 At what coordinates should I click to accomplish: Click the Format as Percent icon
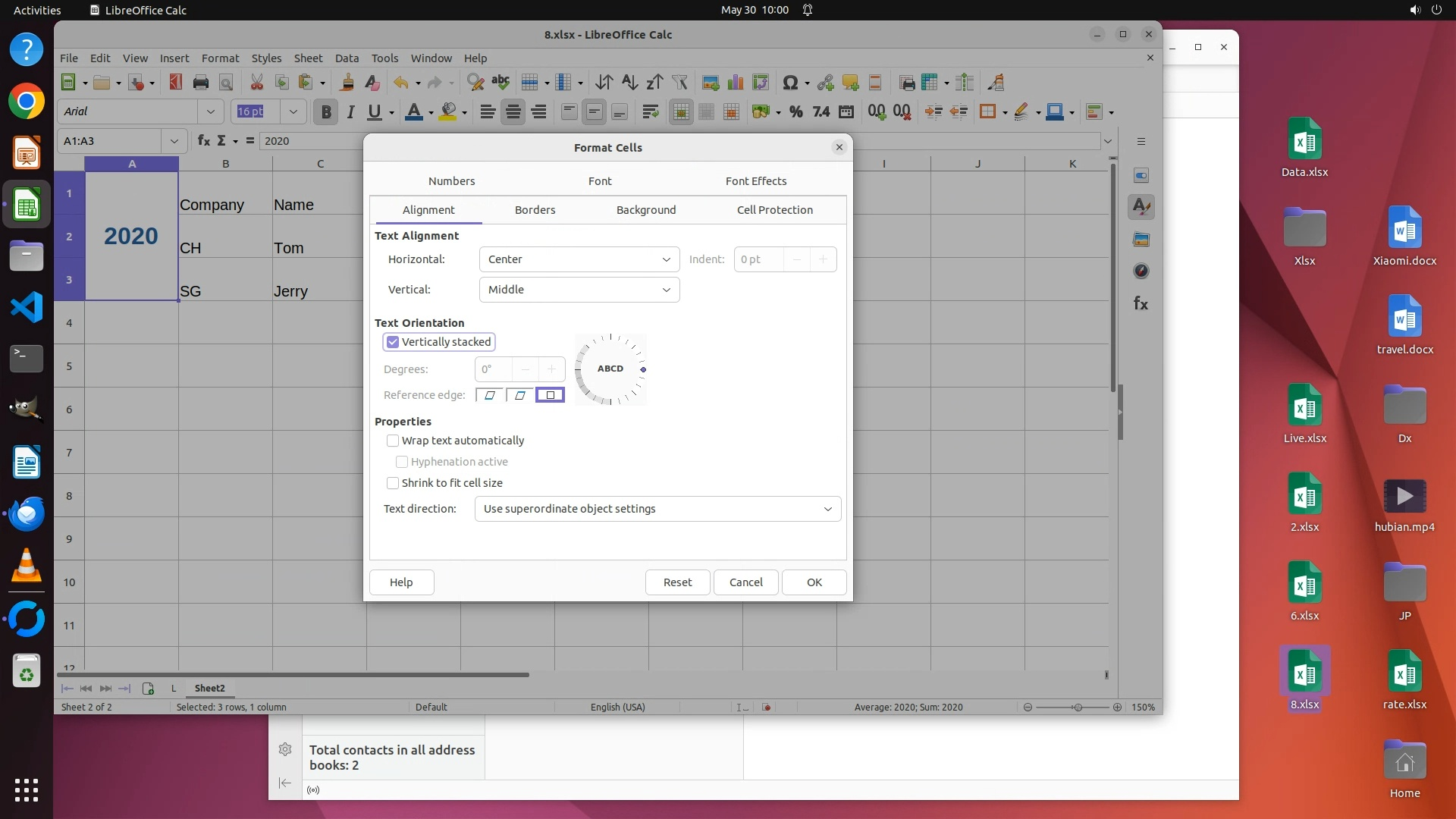click(x=795, y=112)
